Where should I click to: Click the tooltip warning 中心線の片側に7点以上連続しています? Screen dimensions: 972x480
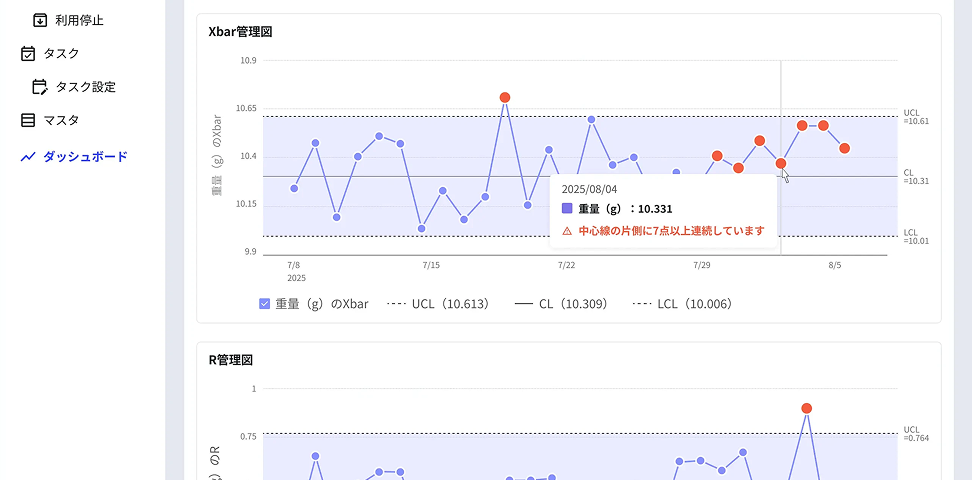[671, 231]
